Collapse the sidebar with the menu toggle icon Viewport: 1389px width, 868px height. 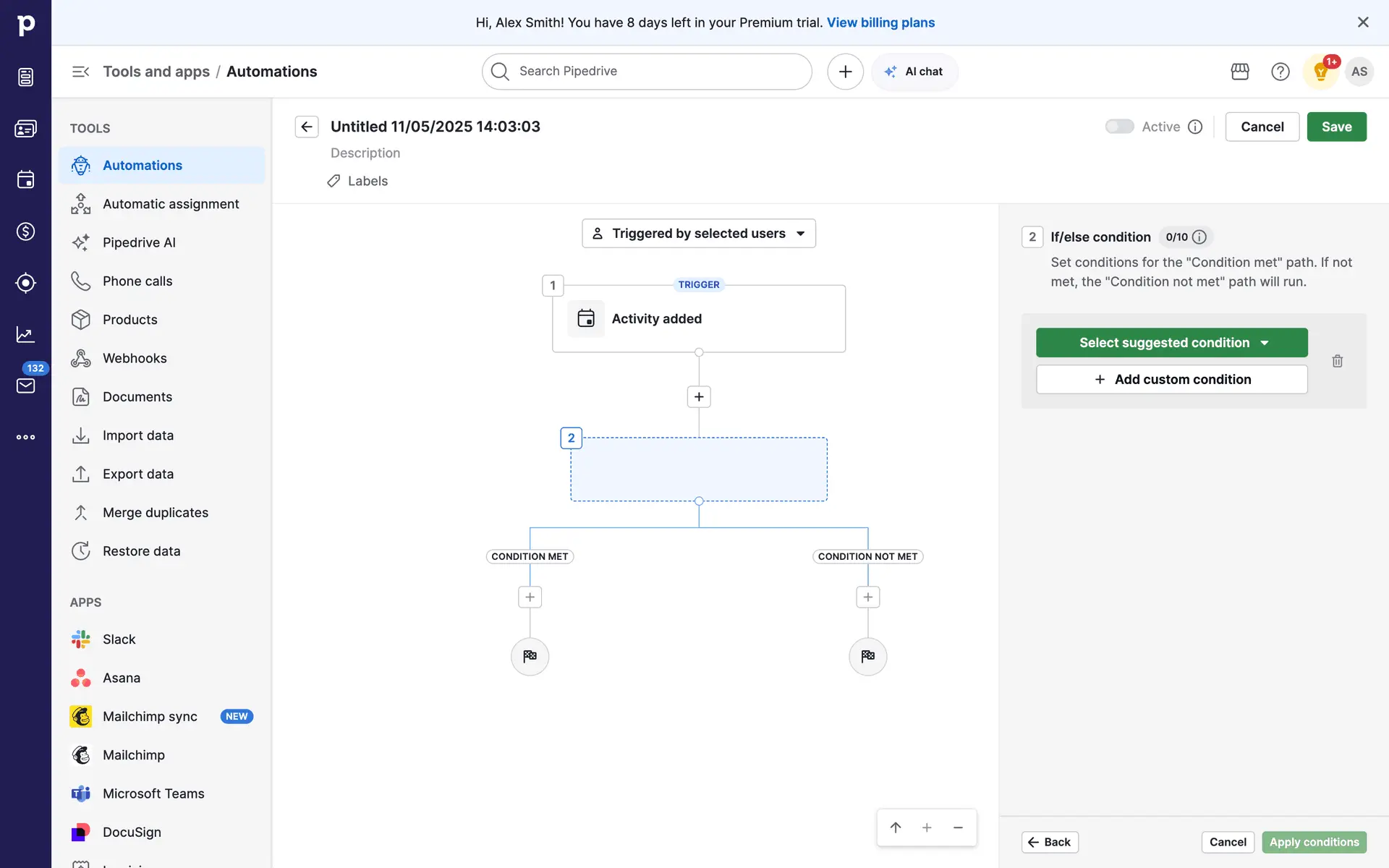tap(80, 72)
